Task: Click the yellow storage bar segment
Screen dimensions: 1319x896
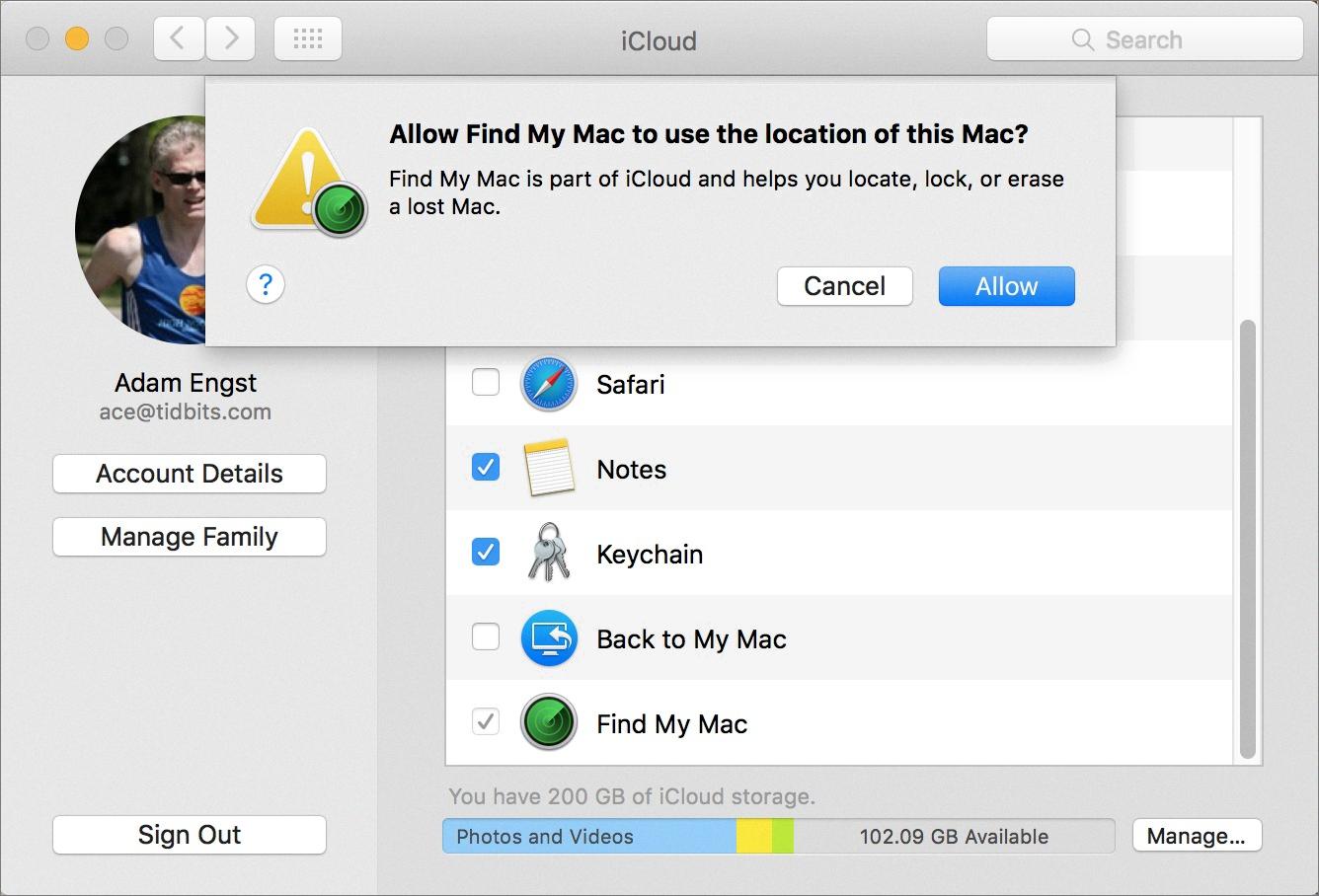Action: pyautogui.click(x=754, y=837)
